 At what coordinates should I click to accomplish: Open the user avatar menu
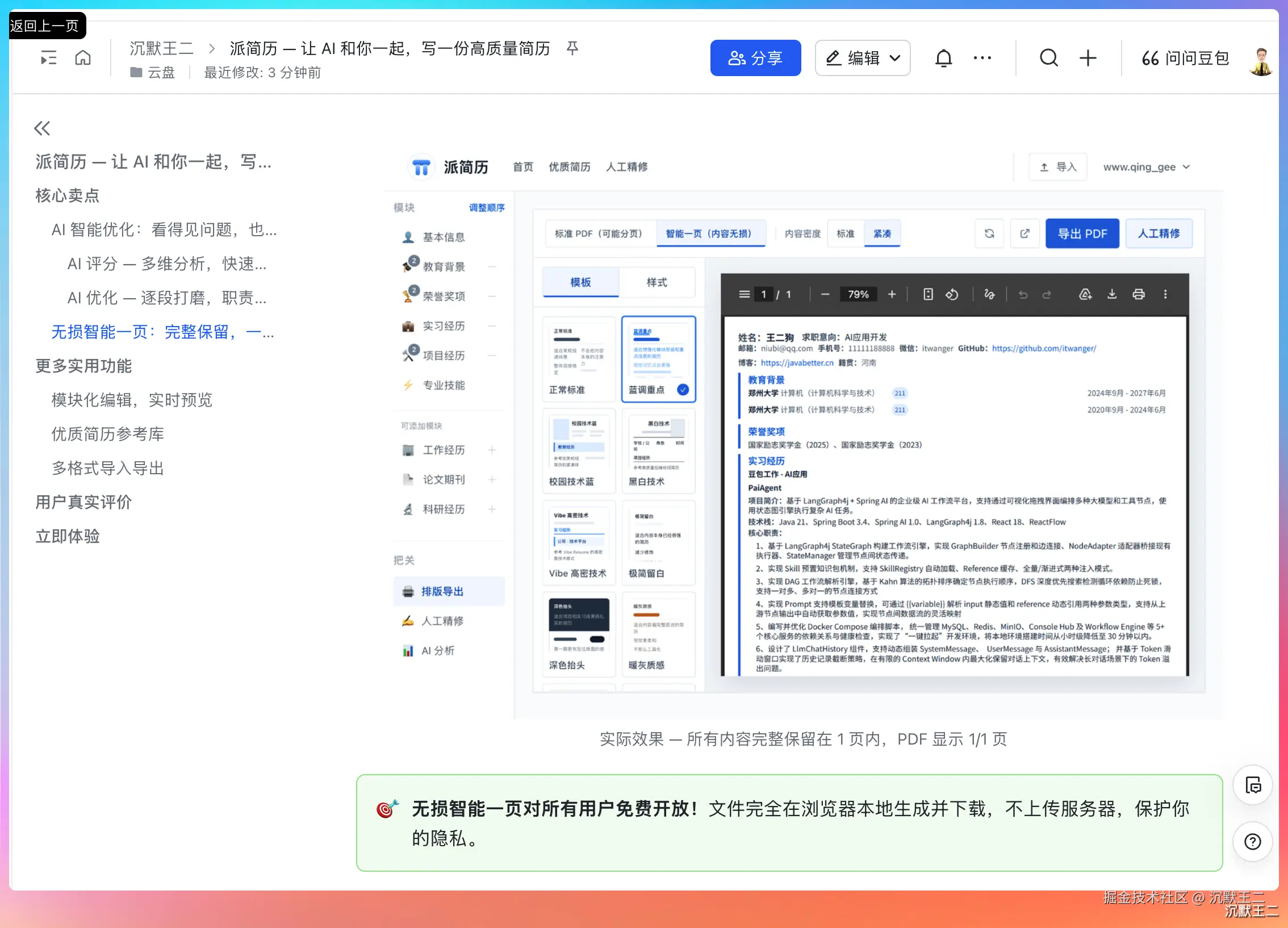point(1261,61)
